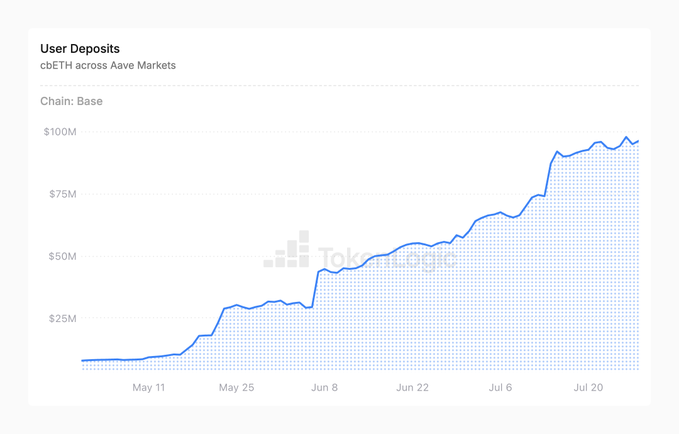The image size is (679, 434).
Task: Click the $50M y-axis label
Action: [62, 256]
